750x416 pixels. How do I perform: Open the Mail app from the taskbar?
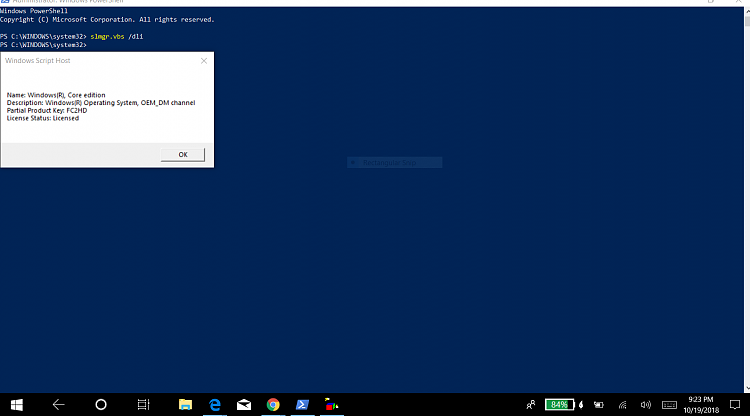(244, 405)
